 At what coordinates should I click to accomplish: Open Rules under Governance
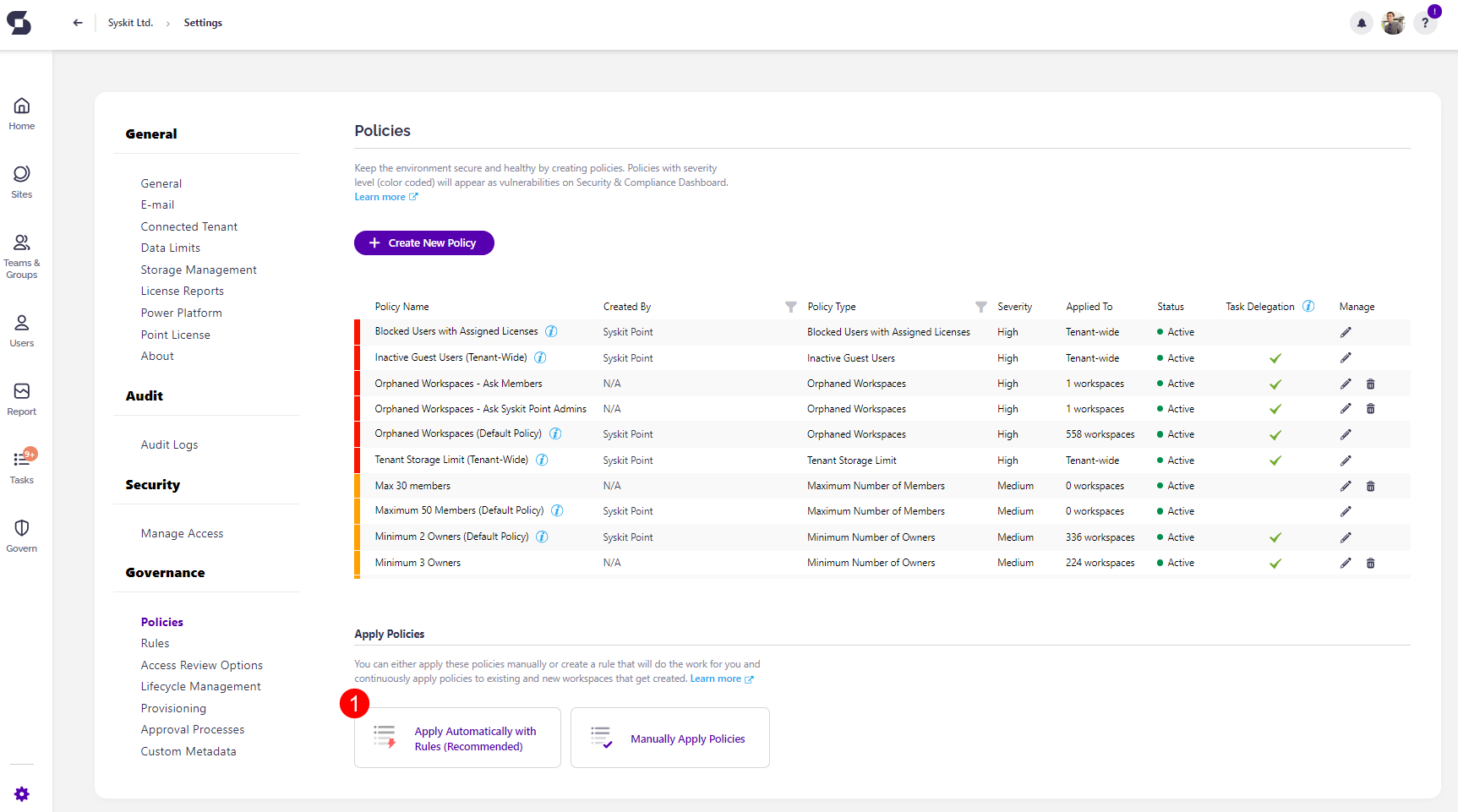(x=155, y=643)
